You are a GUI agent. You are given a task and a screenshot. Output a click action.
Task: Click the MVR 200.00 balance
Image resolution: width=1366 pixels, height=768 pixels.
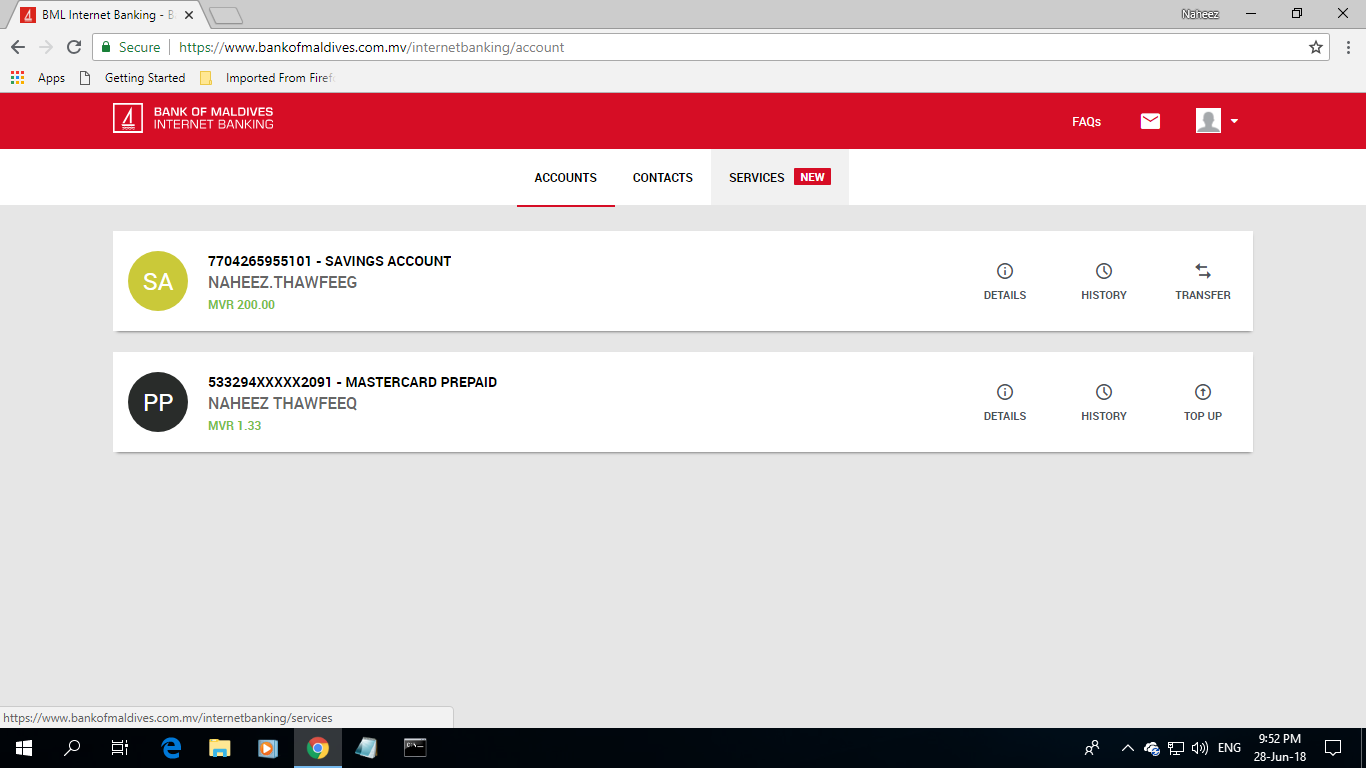pyautogui.click(x=241, y=305)
